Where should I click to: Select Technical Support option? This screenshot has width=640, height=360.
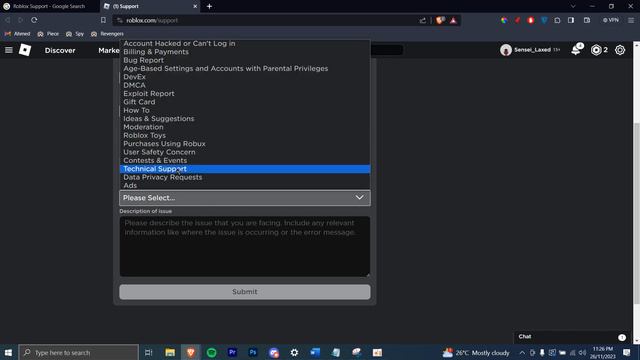[245, 169]
